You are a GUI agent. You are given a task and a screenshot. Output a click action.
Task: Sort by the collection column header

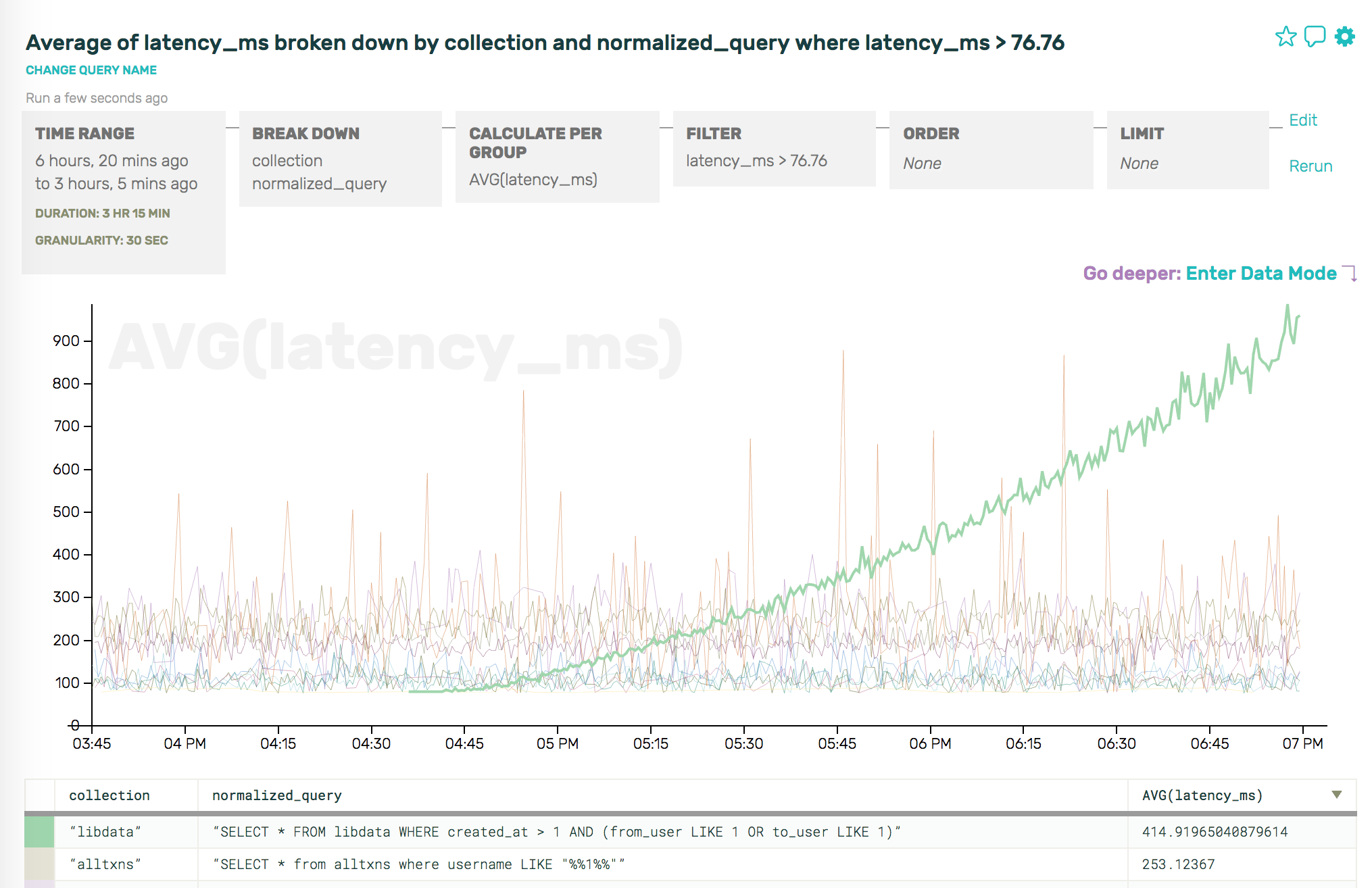click(109, 795)
